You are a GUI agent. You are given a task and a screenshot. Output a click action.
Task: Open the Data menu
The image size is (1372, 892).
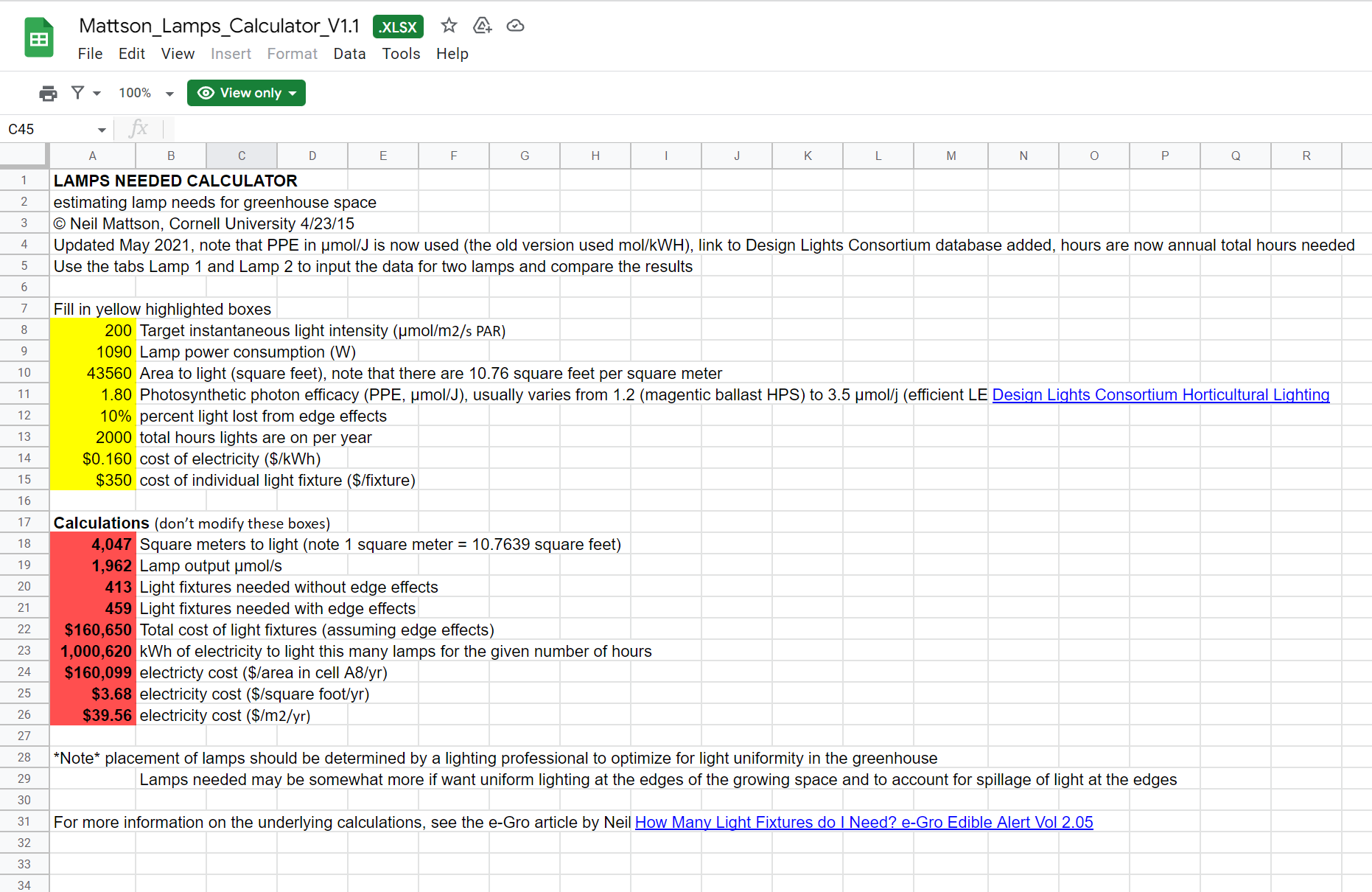(349, 54)
